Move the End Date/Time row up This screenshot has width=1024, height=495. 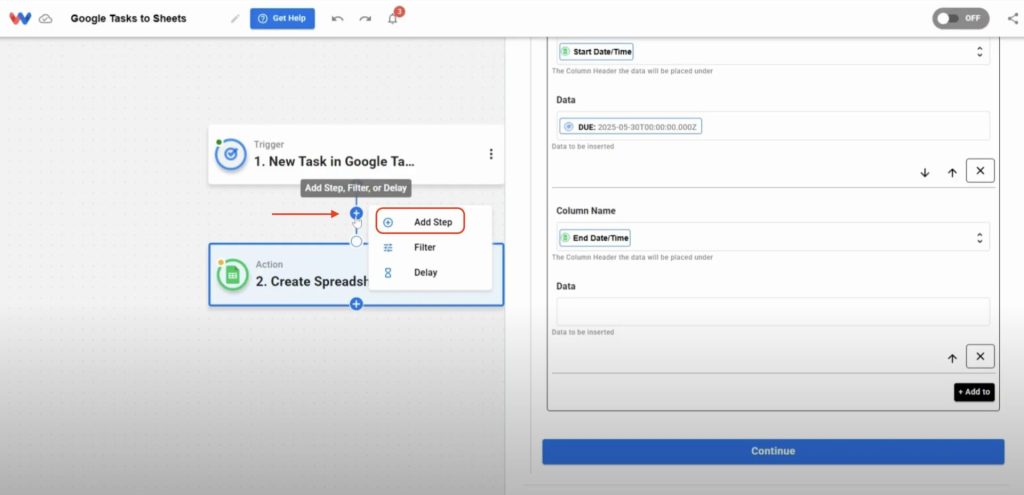point(952,358)
